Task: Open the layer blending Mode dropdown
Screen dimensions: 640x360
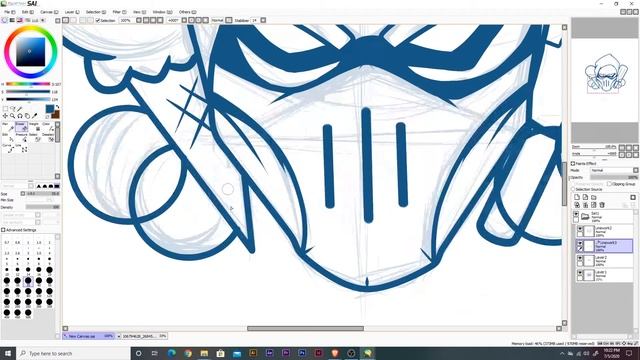Action: pos(614,170)
